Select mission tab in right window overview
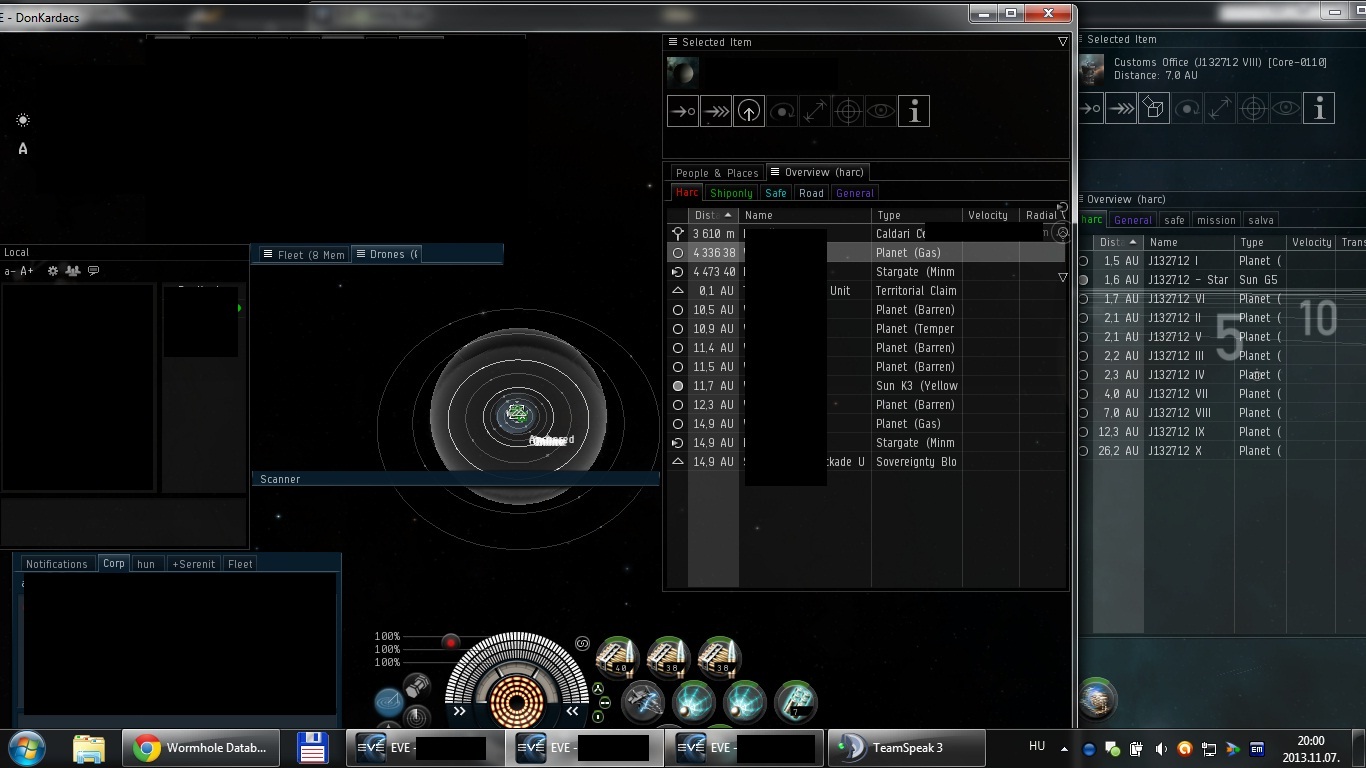1366x768 pixels. click(1216, 220)
